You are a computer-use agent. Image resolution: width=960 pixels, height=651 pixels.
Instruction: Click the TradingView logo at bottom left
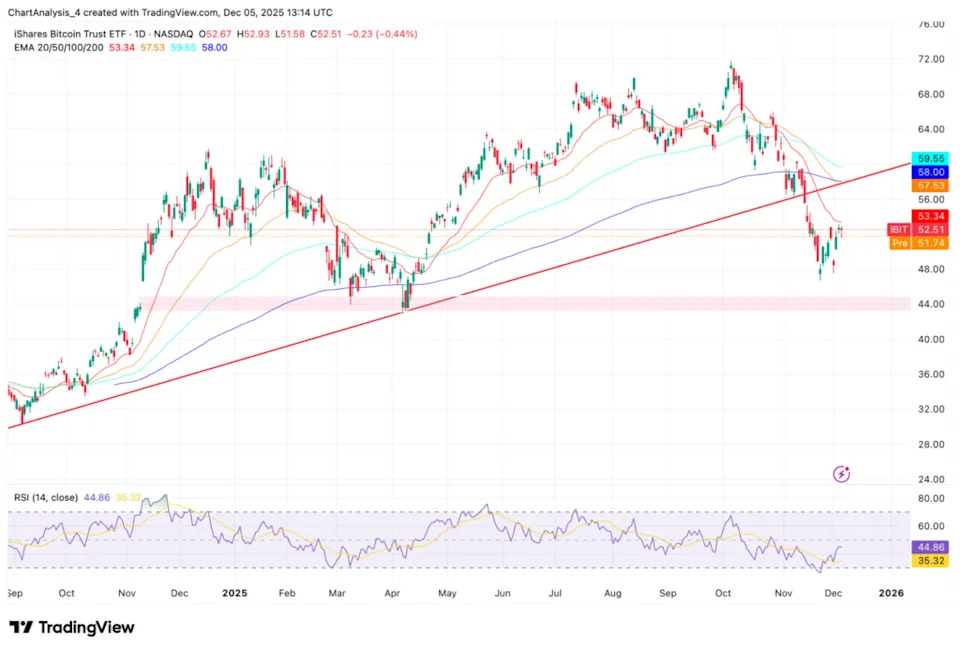click(x=71, y=627)
